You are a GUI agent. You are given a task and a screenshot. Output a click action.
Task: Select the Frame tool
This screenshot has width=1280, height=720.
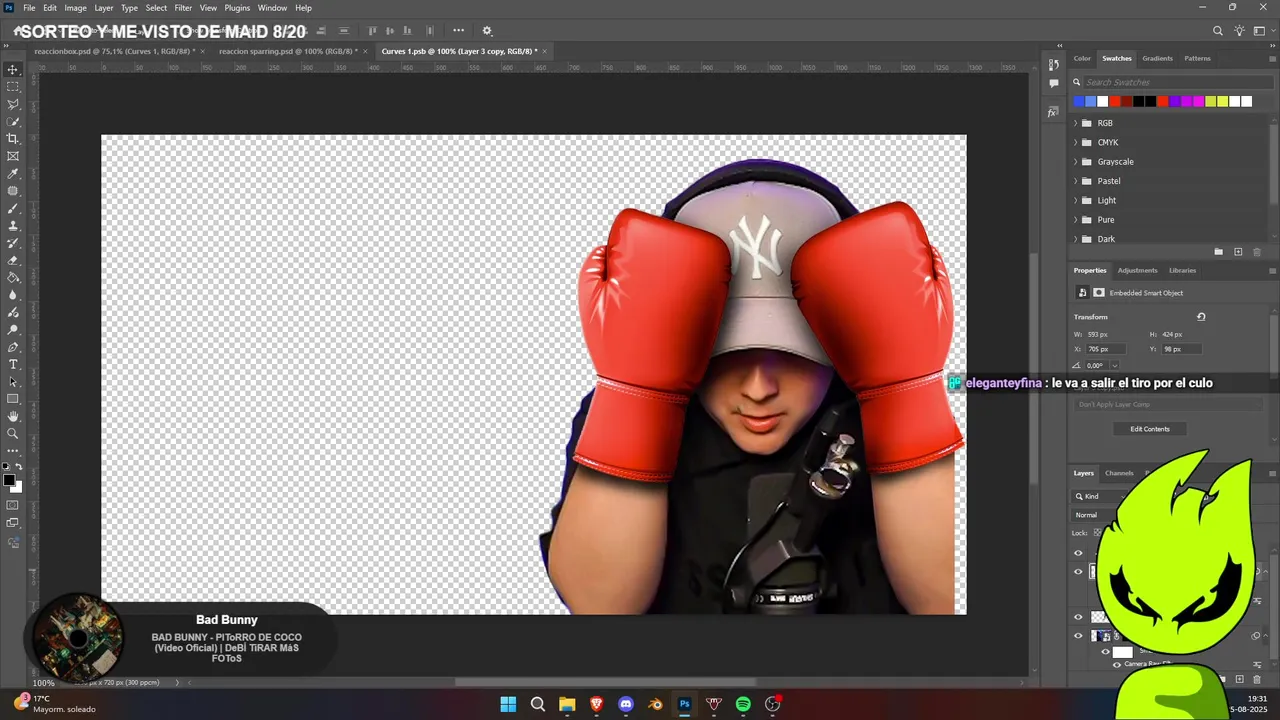tap(13, 156)
